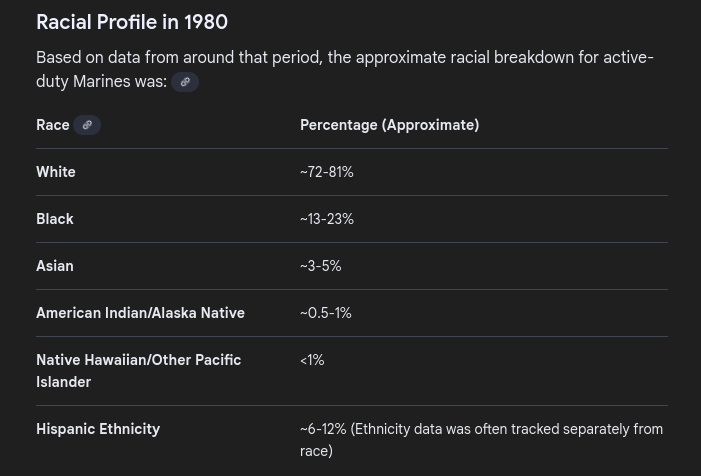
Task: Click "American Indian/Alaska Native" row label
Action: (140, 313)
